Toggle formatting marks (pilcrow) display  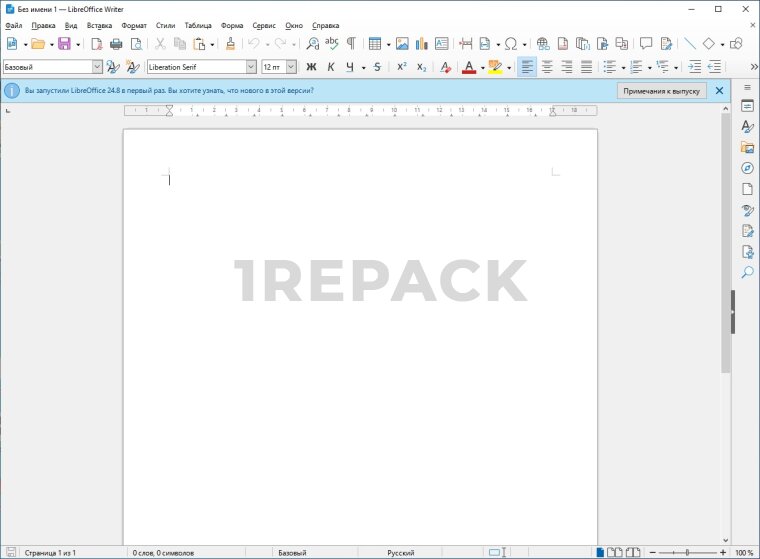(351, 44)
